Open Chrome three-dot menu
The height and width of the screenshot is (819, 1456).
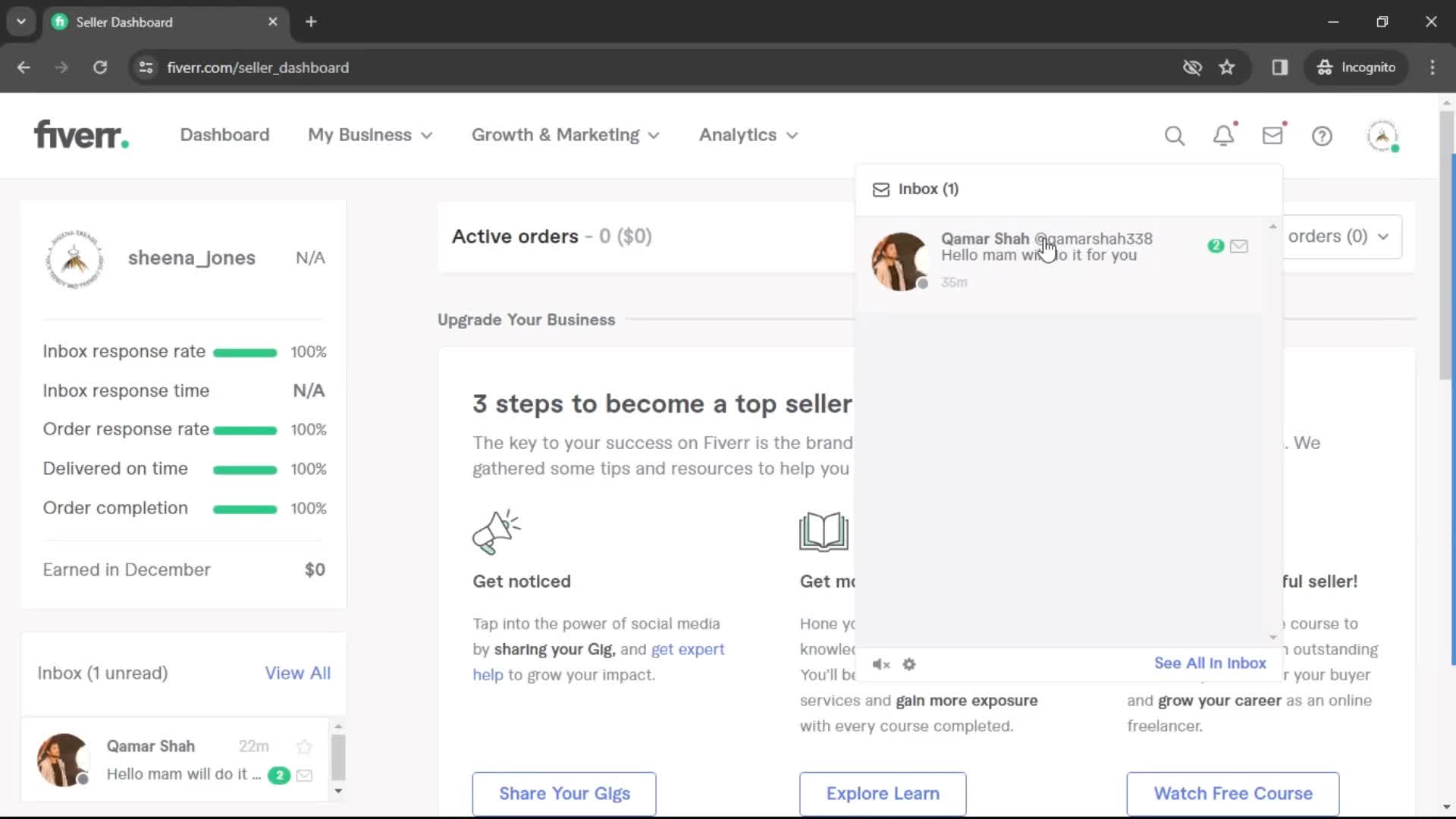coord(1432,67)
